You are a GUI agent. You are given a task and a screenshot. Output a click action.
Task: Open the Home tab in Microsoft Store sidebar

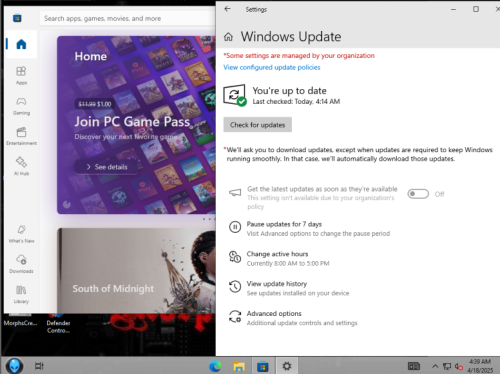coord(21,44)
